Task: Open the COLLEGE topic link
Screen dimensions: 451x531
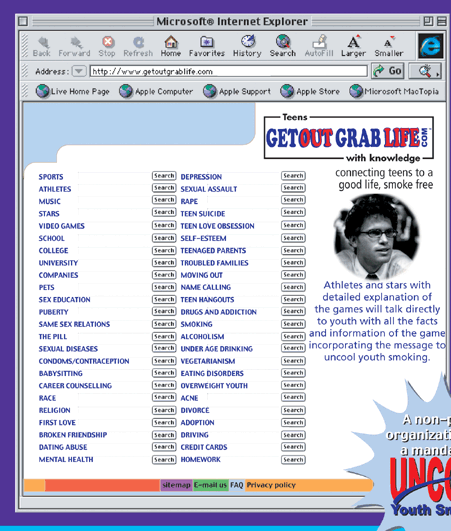Action: [x=53, y=251]
